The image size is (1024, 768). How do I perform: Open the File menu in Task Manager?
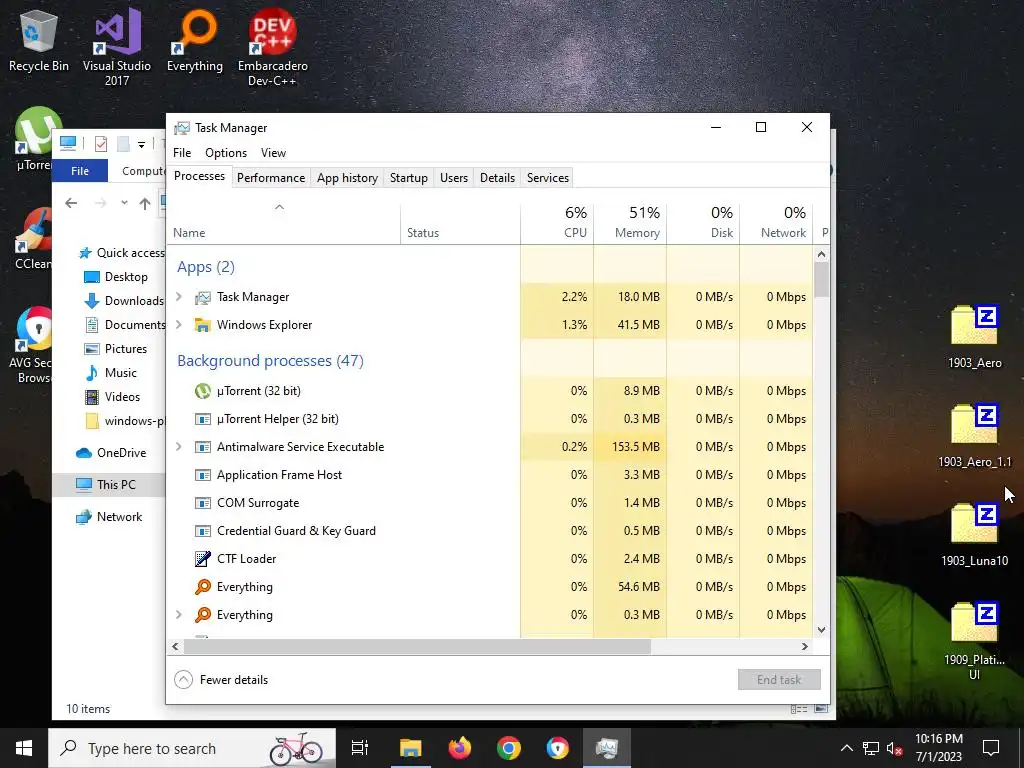(x=182, y=153)
